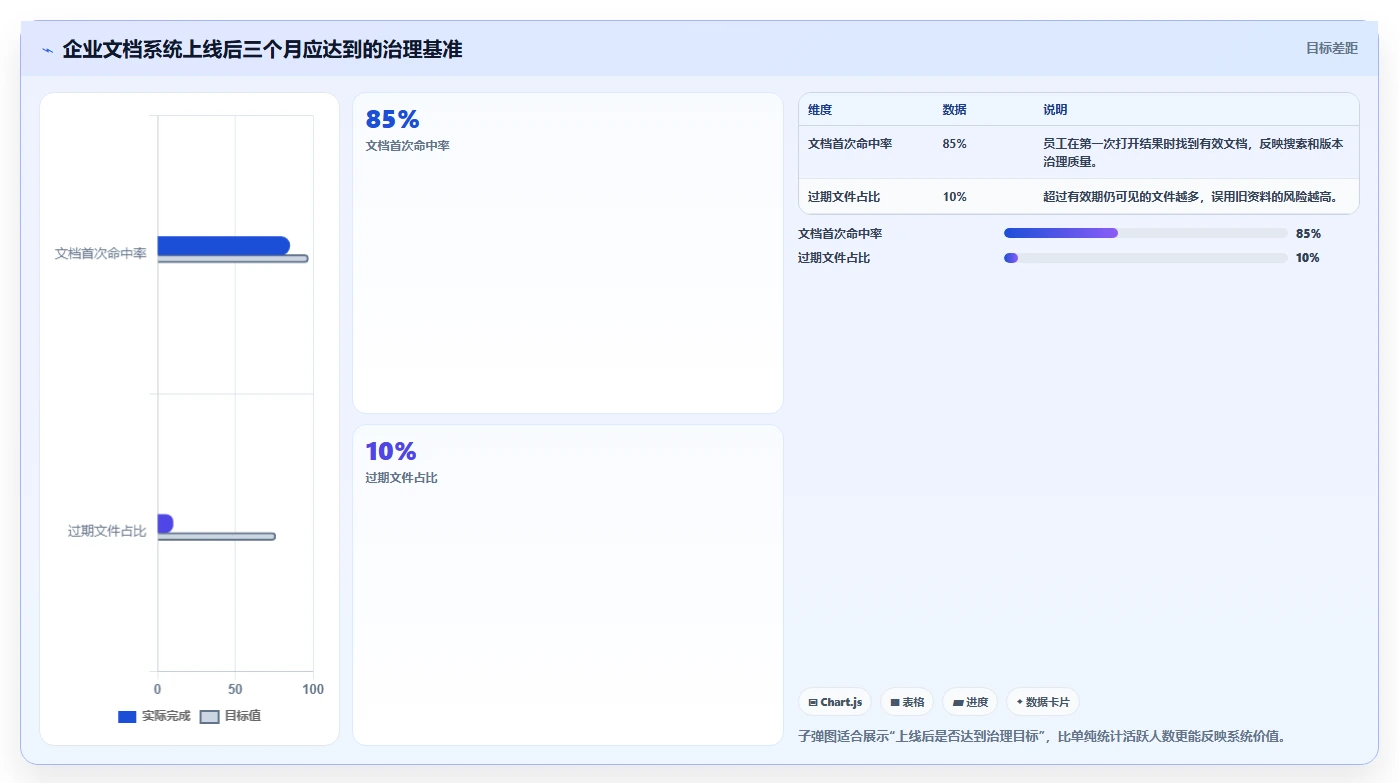Screen dimensions: 1399x783
Task: Click the purple bar for 过期文件占比
Action: (165, 523)
